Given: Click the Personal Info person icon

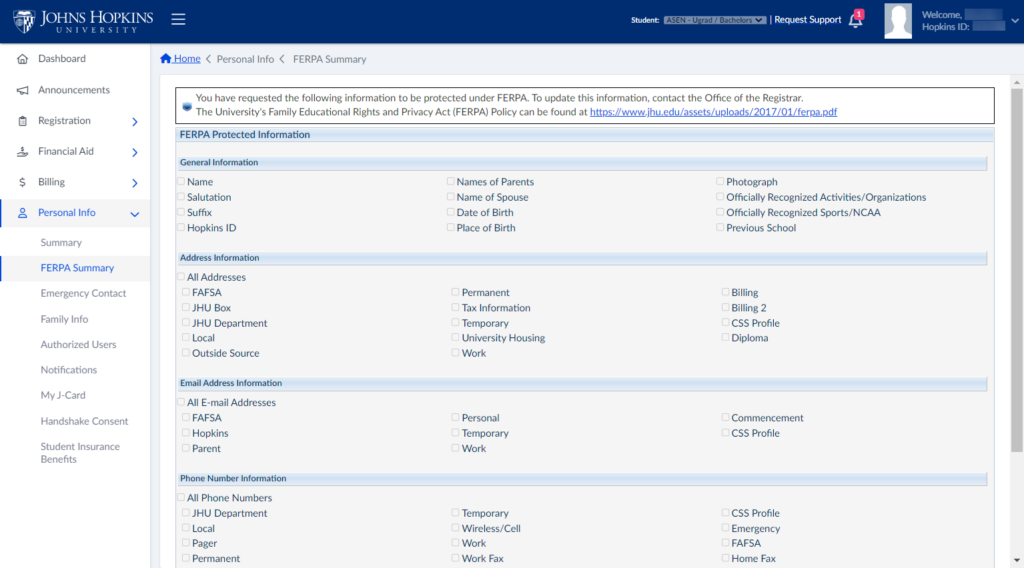Looking at the screenshot, I should click(x=22, y=213).
